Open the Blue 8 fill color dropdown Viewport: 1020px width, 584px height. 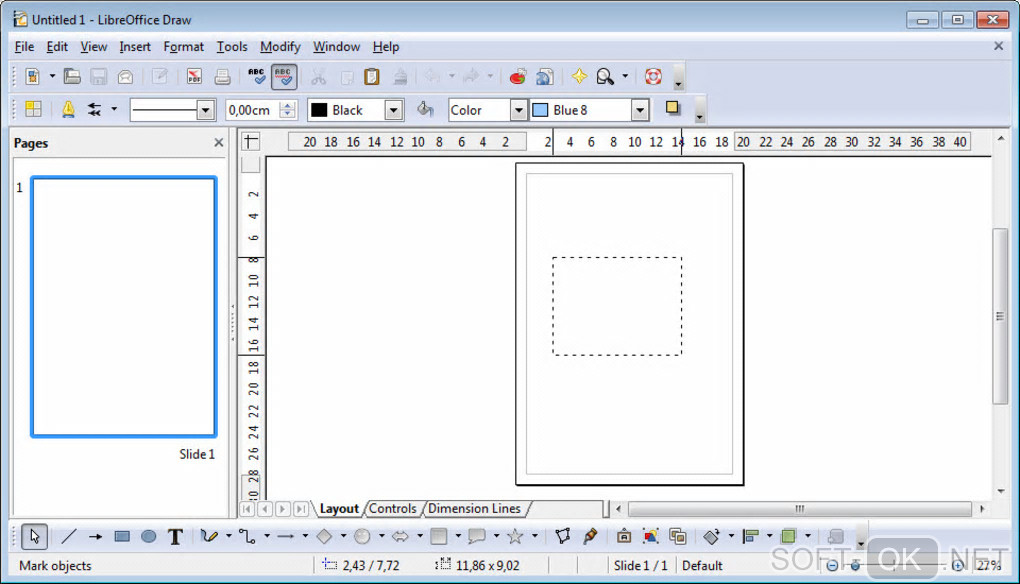[640, 110]
